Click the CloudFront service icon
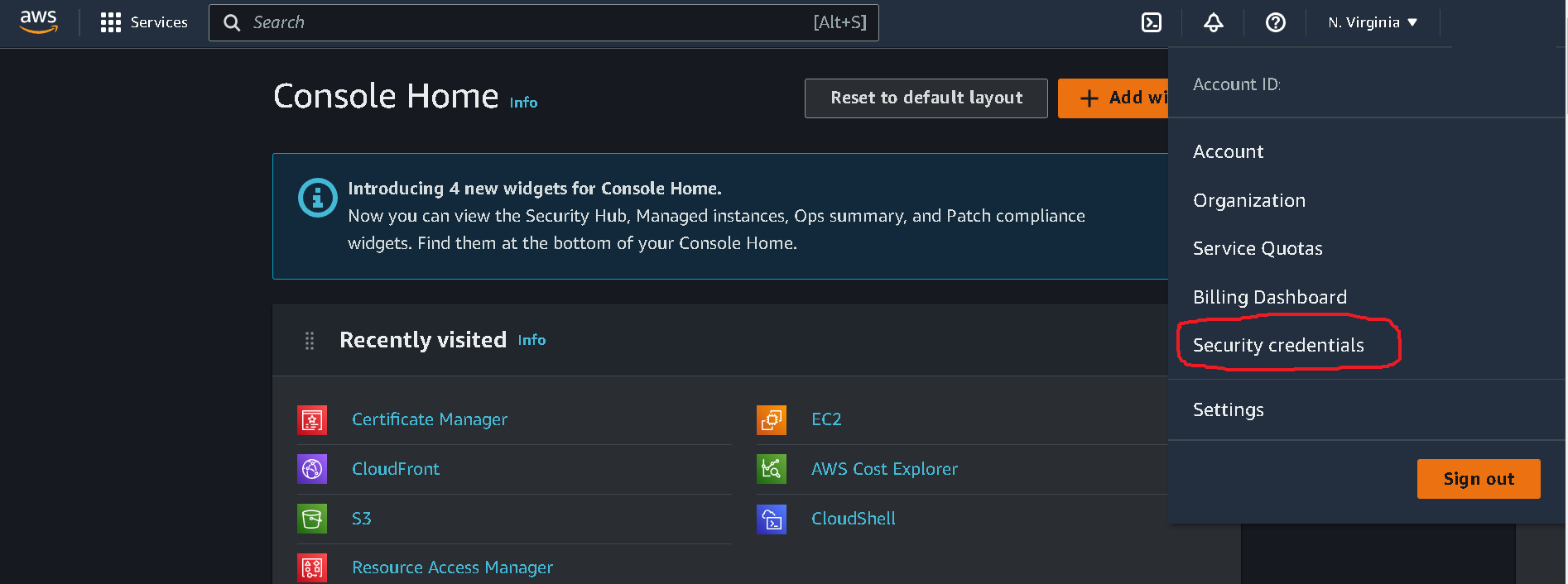The width and height of the screenshot is (1568, 584). 312,469
